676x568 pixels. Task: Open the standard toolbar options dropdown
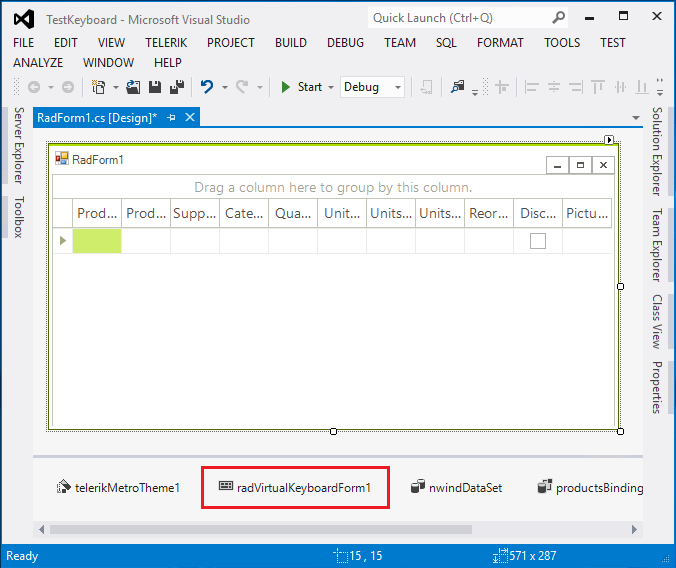point(475,92)
